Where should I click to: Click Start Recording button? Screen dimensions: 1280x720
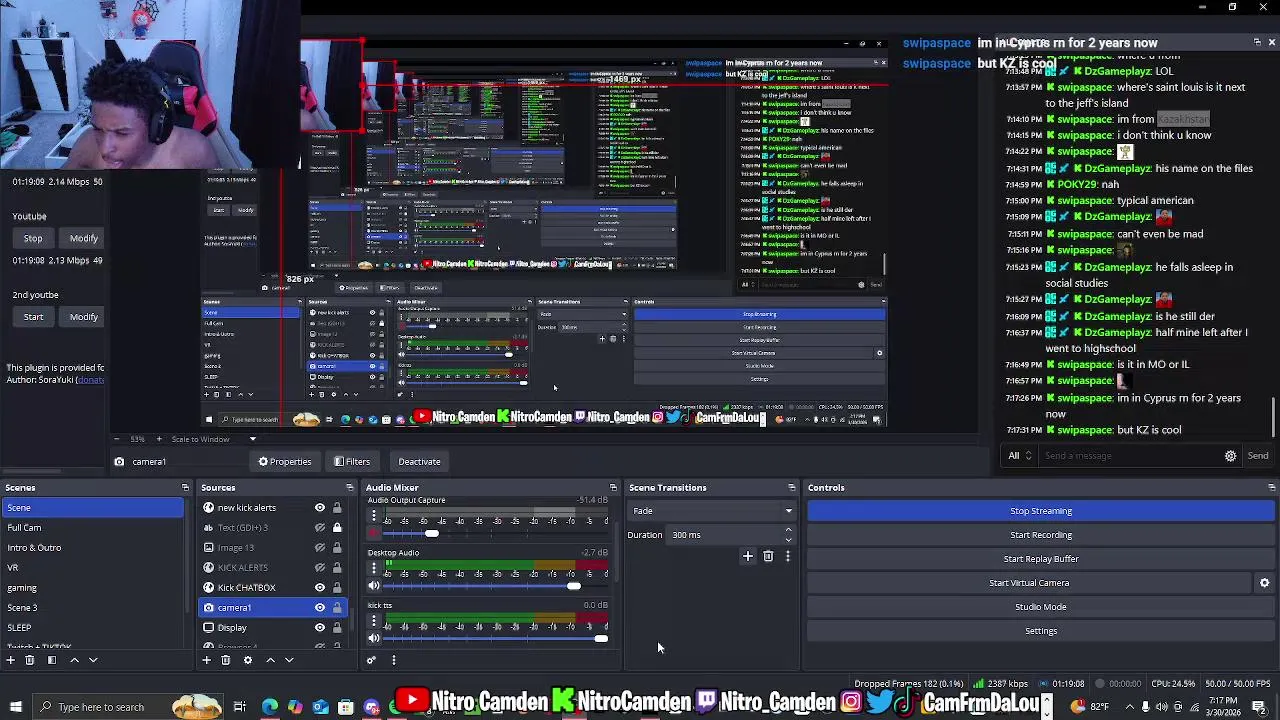tap(1041, 535)
